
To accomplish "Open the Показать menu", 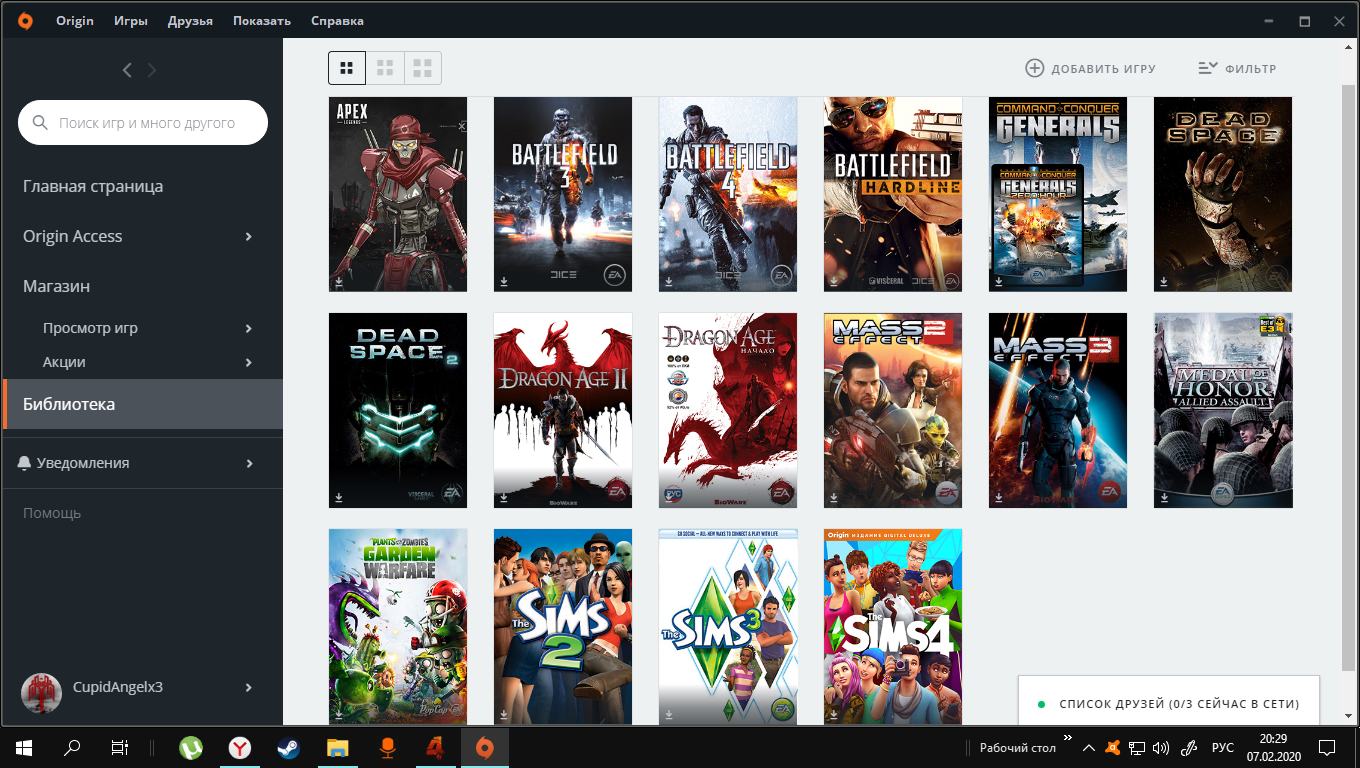I will (262, 20).
